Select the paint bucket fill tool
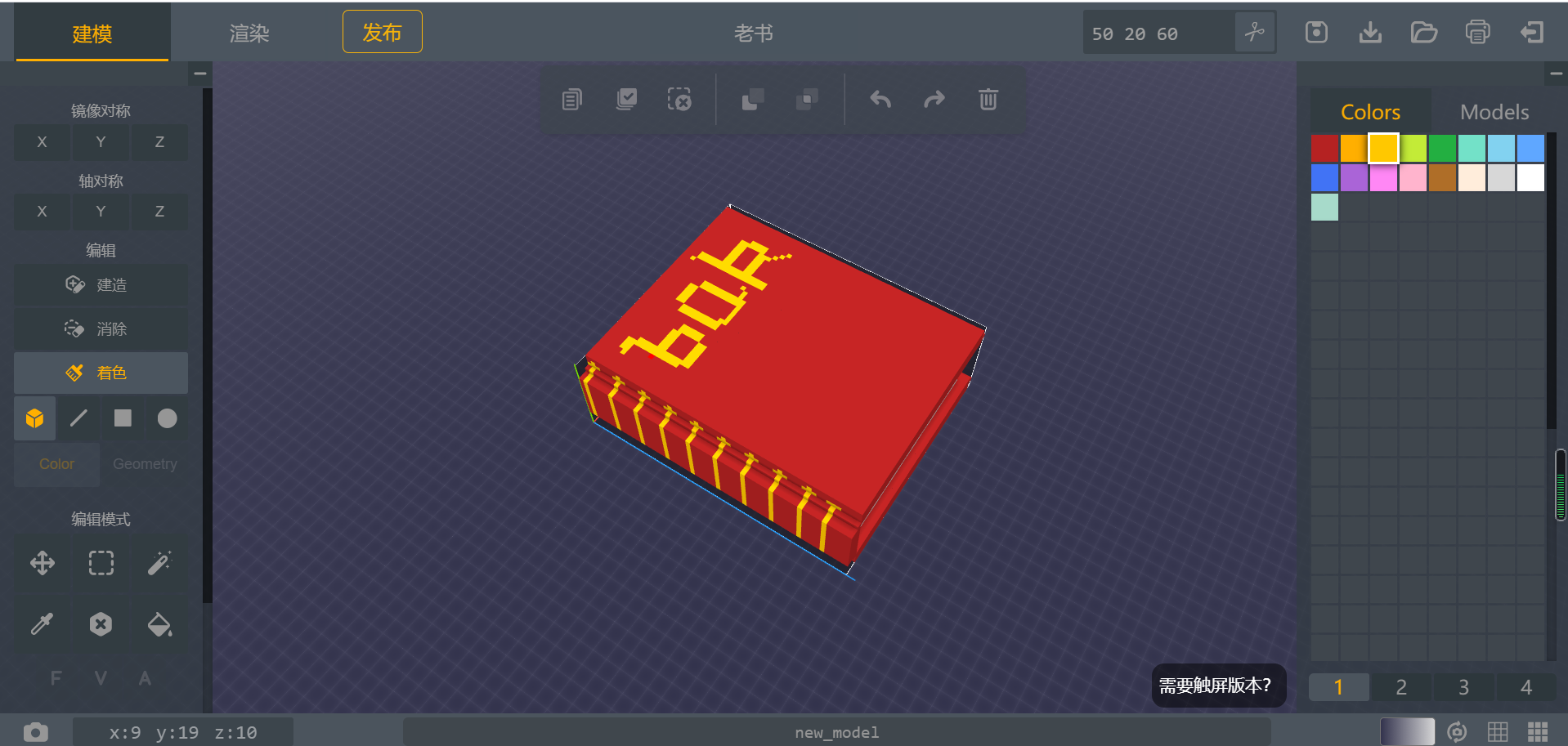Image resolution: width=1568 pixels, height=746 pixels. (x=159, y=625)
